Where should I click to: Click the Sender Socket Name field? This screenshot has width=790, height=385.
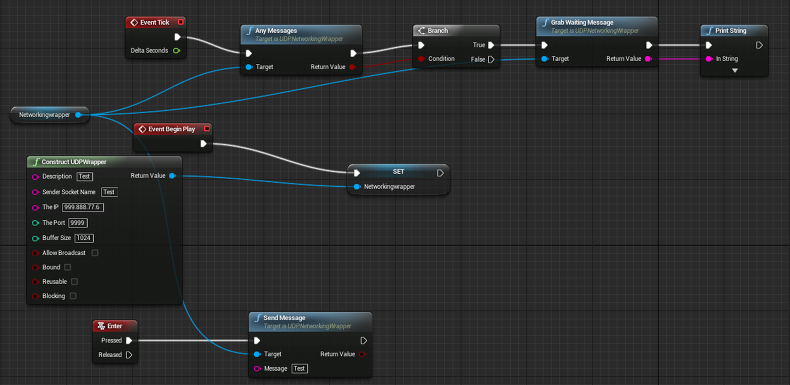click(x=109, y=192)
